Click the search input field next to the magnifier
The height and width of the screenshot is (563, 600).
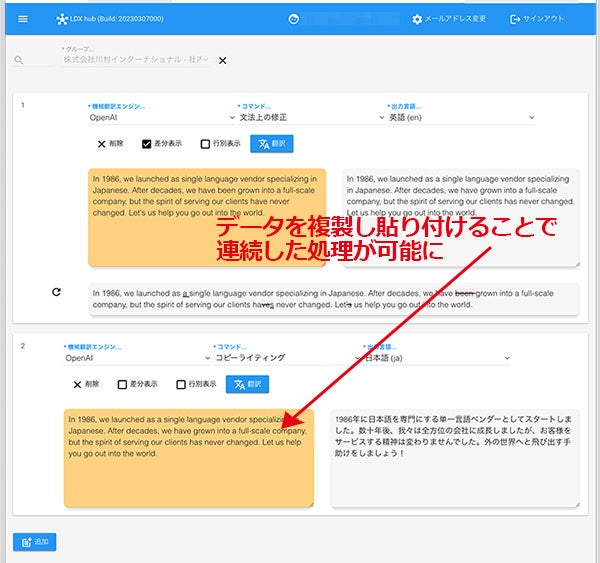pos(40,60)
